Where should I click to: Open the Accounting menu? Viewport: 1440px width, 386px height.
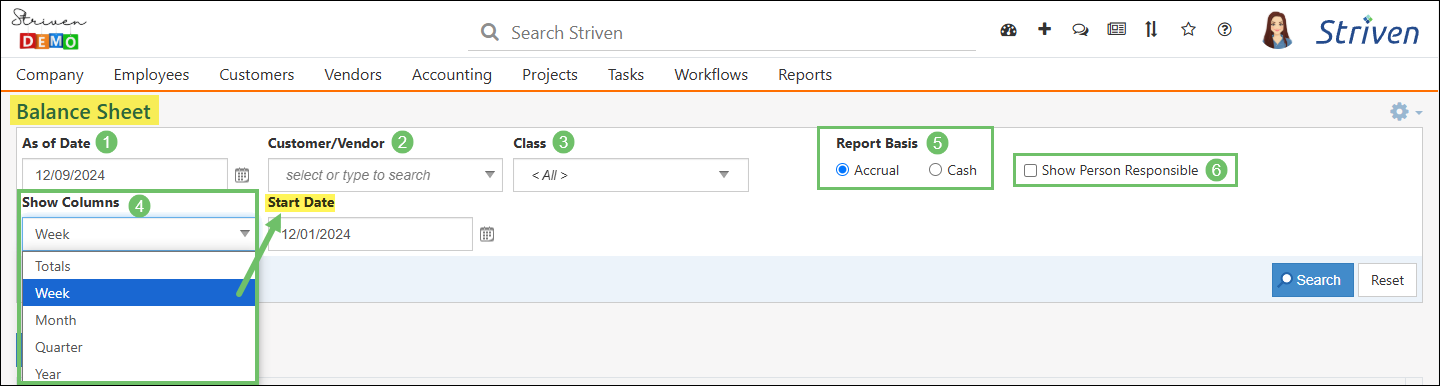[452, 74]
